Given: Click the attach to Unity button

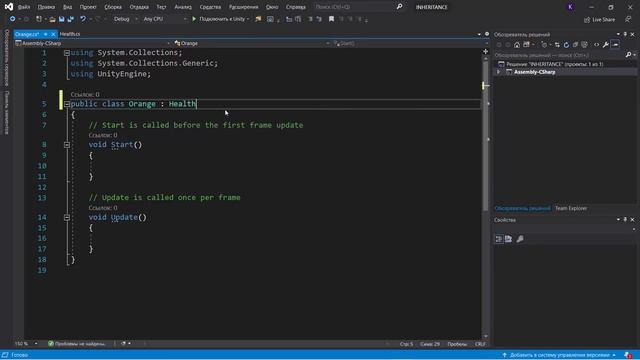Looking at the screenshot, I should coord(222,19).
